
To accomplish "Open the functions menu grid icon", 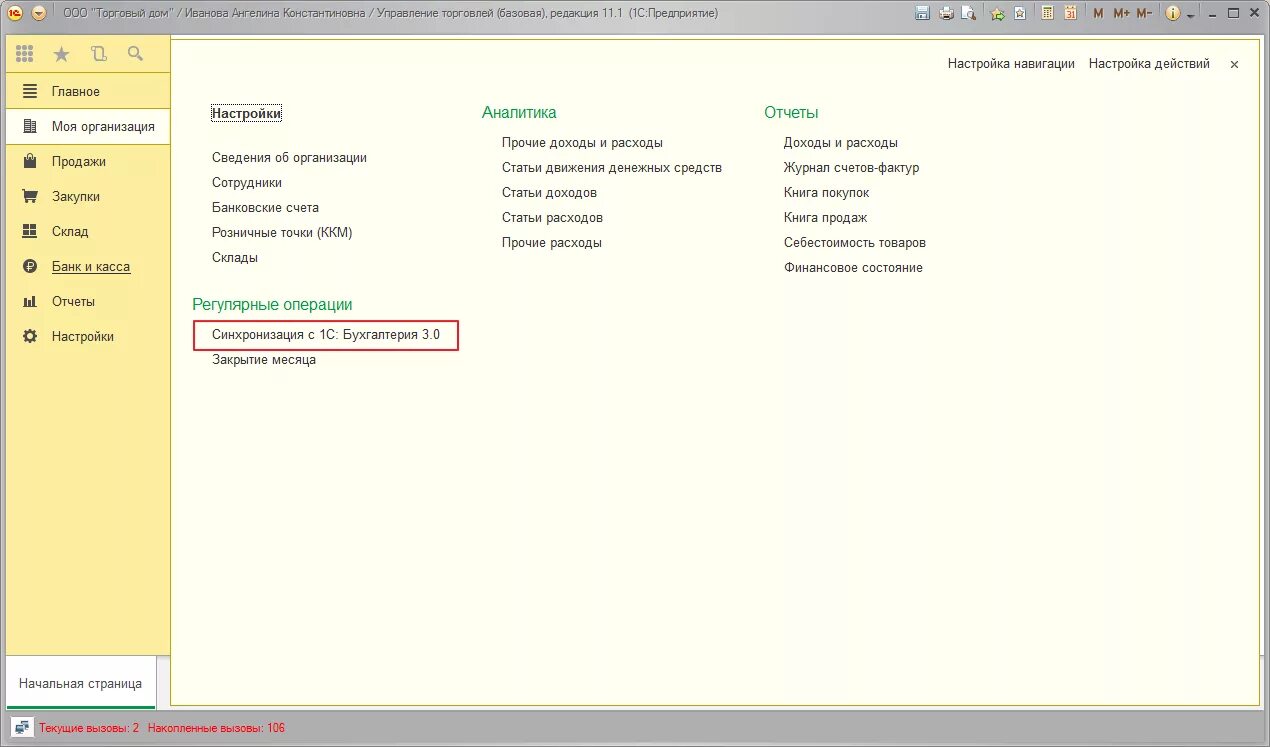I will [x=25, y=54].
